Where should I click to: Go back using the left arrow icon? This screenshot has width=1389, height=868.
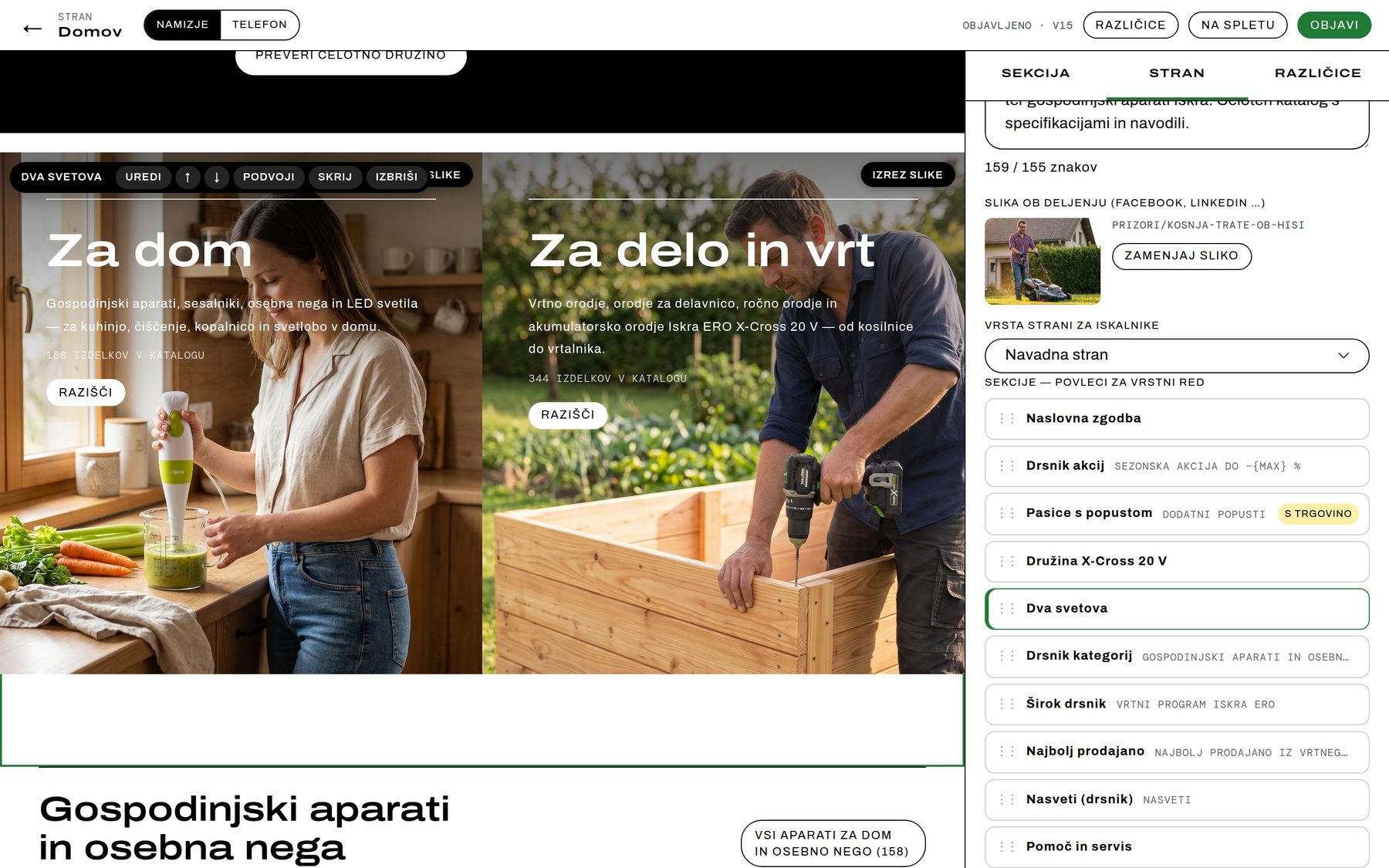tap(32, 29)
